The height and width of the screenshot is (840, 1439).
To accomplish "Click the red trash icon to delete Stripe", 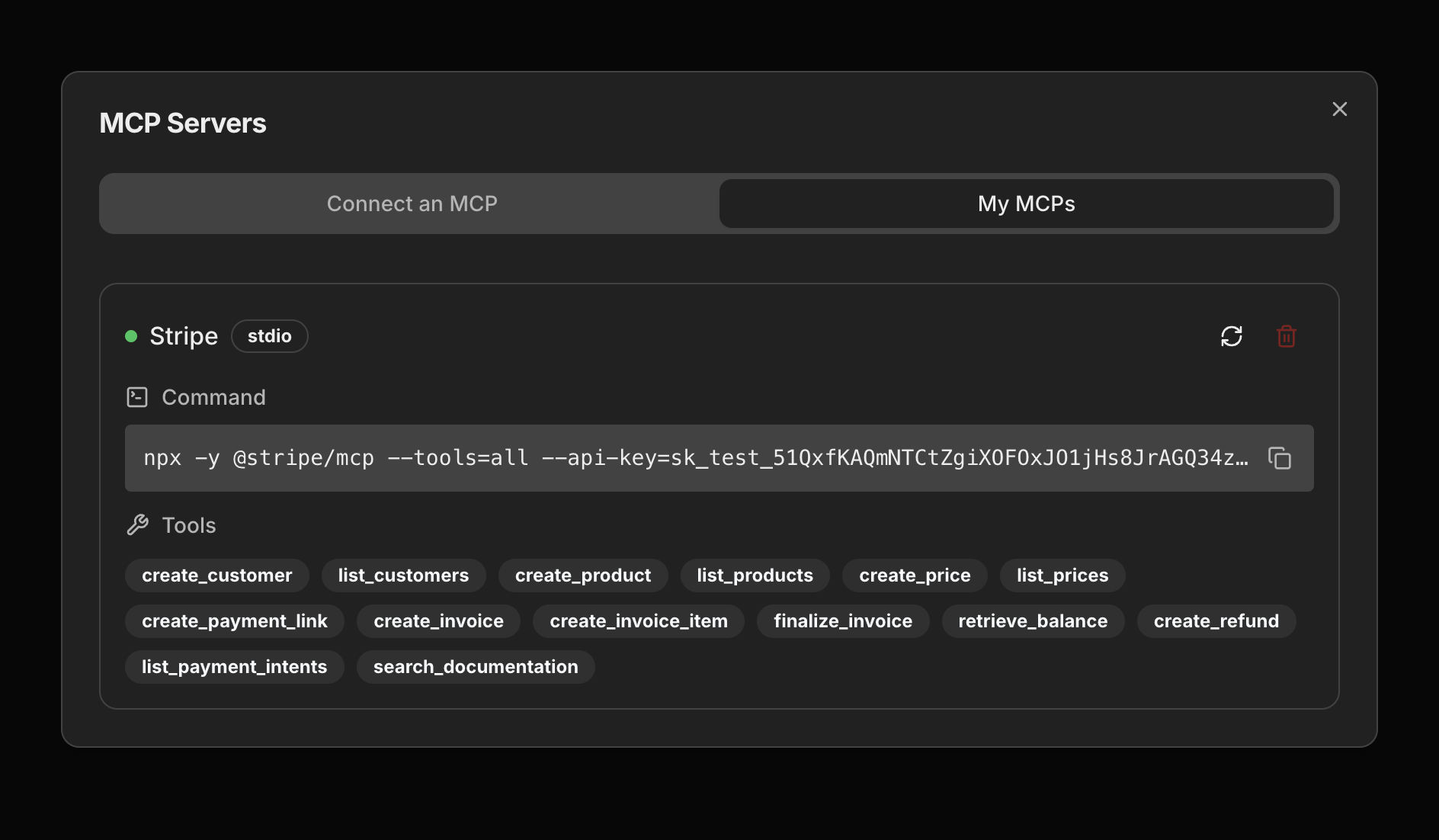I will coord(1286,336).
